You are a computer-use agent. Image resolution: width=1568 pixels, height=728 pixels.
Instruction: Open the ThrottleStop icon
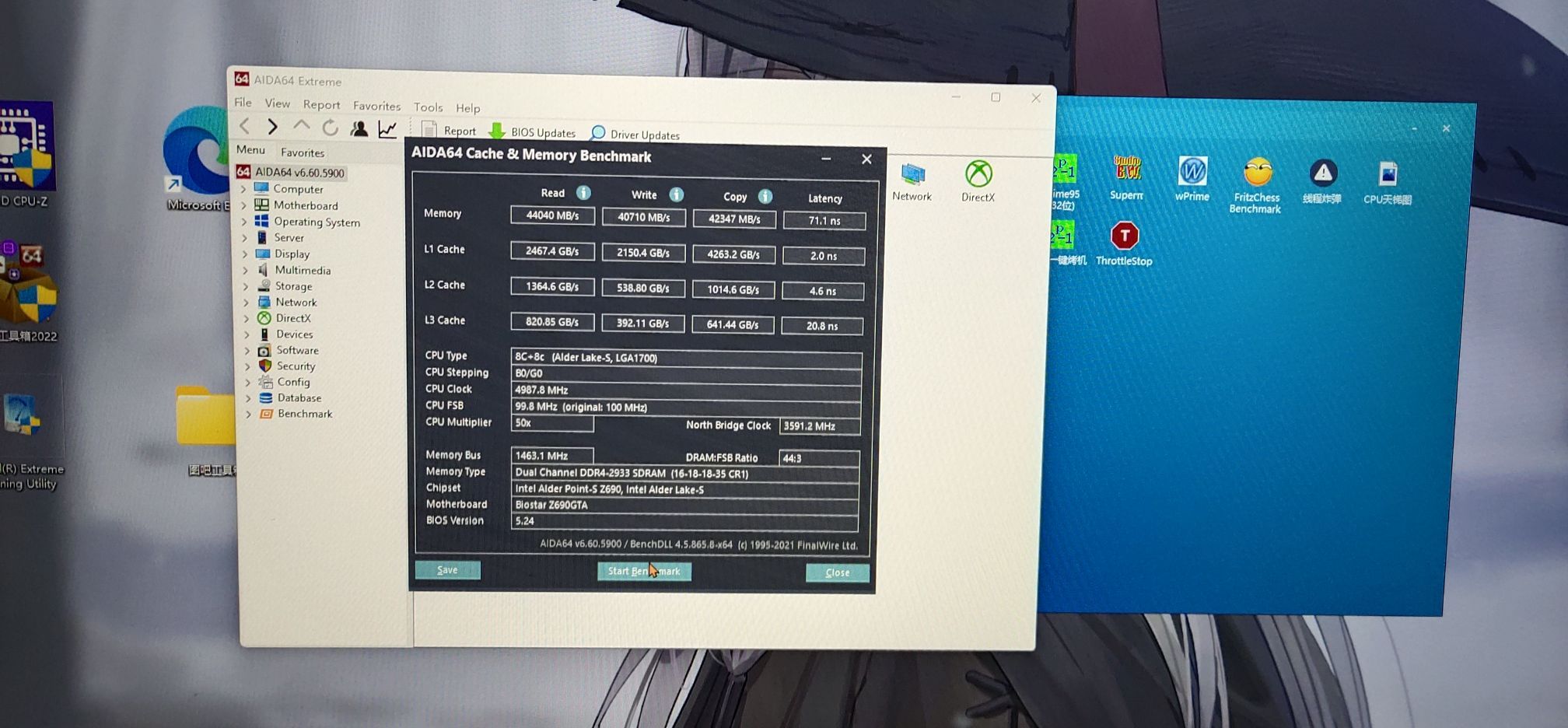(x=1124, y=243)
